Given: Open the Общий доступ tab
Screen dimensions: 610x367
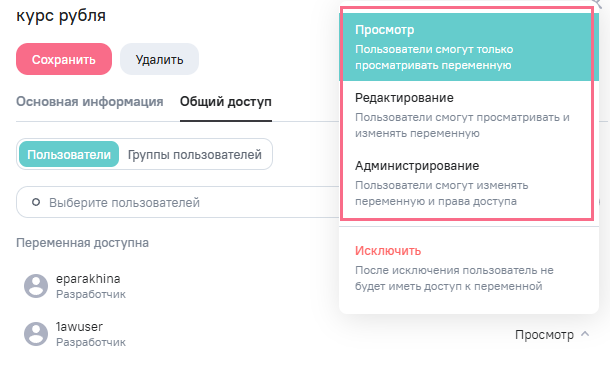Looking at the screenshot, I should point(226,102).
